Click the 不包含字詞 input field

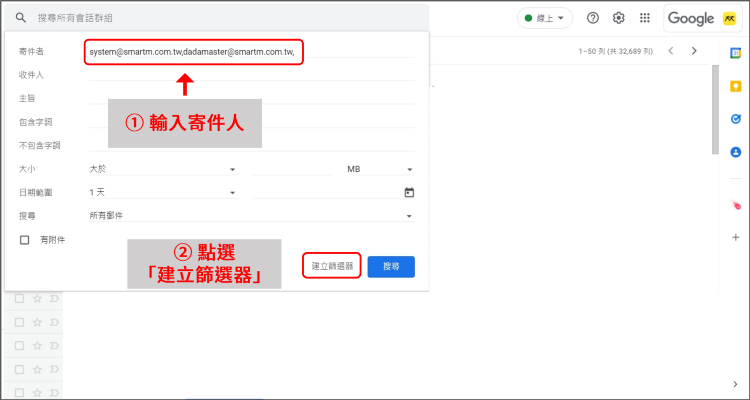click(x=252, y=145)
